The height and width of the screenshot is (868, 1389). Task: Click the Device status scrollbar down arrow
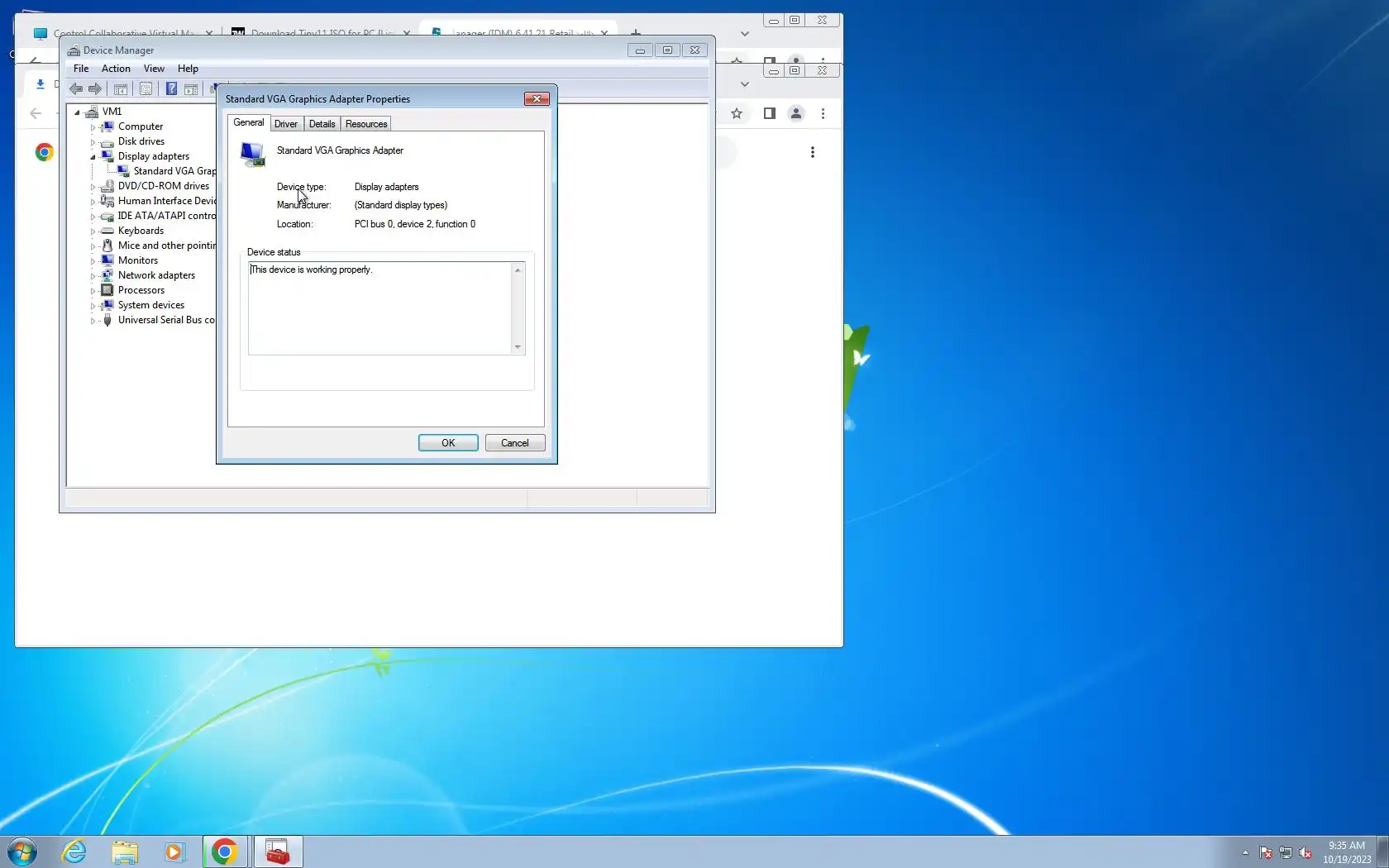pyautogui.click(x=518, y=347)
